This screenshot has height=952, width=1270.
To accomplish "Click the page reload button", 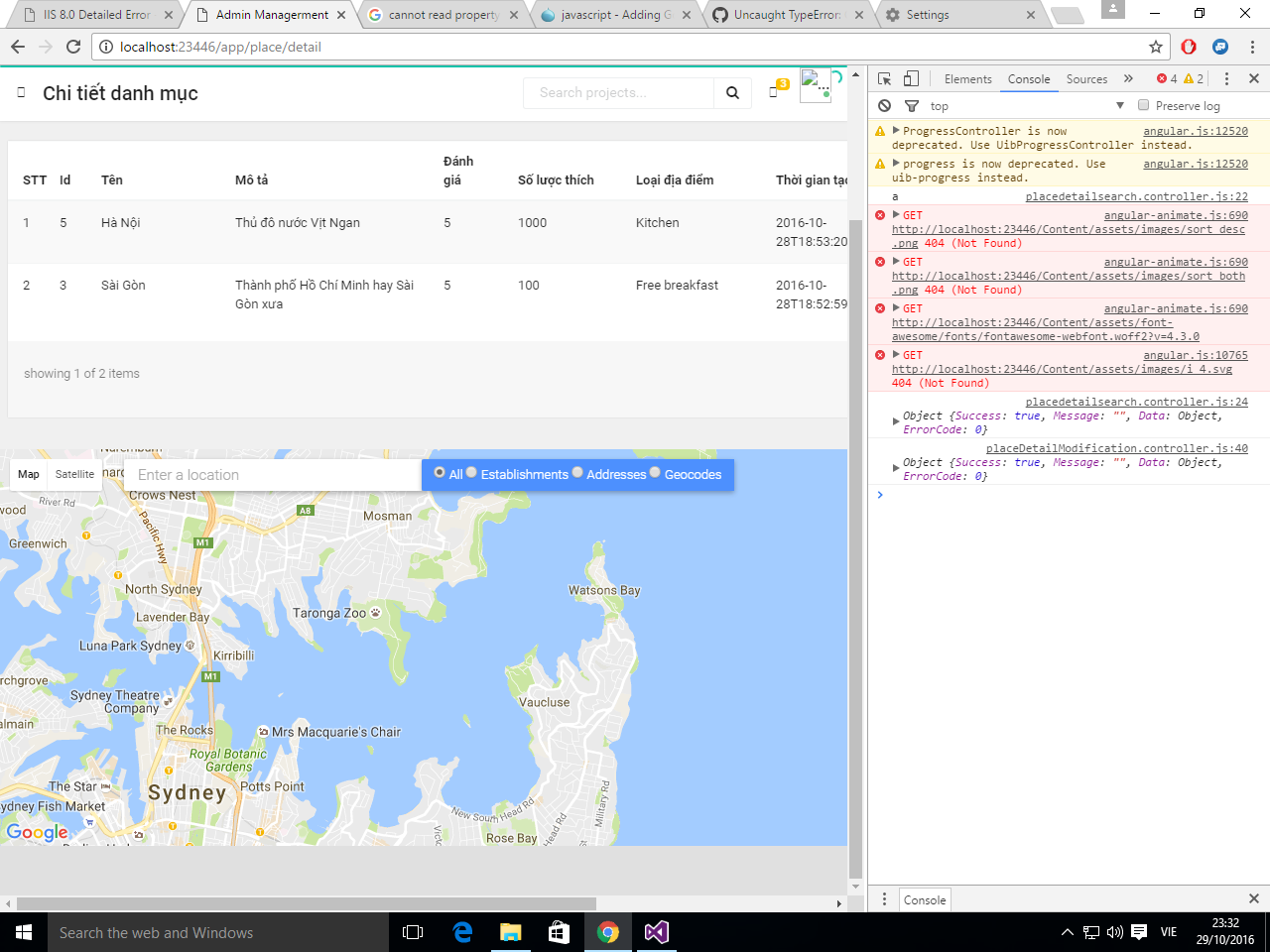I will (x=72, y=47).
